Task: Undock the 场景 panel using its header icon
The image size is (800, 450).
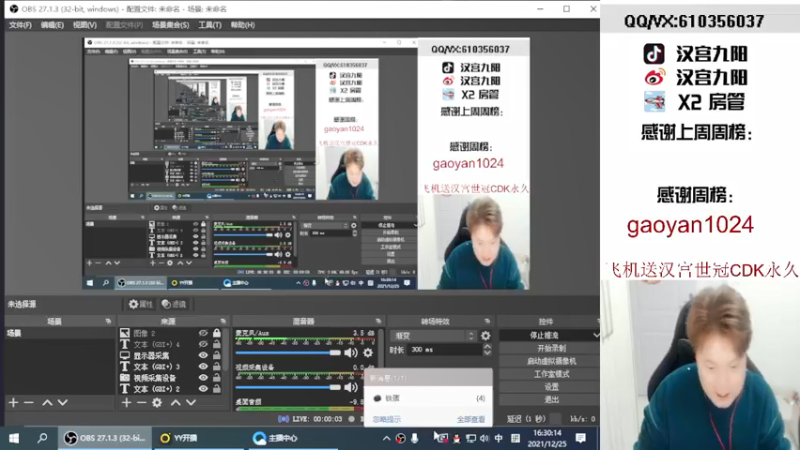Action: click(108, 321)
